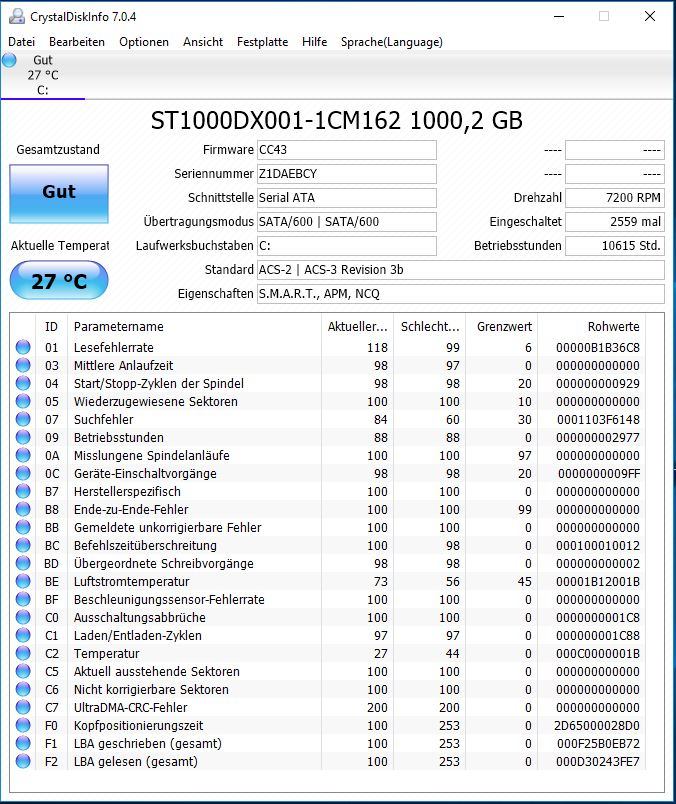The height and width of the screenshot is (804, 676).
Task: Click status orb of Laden/Entladen-Zyklen row
Action: 23,635
